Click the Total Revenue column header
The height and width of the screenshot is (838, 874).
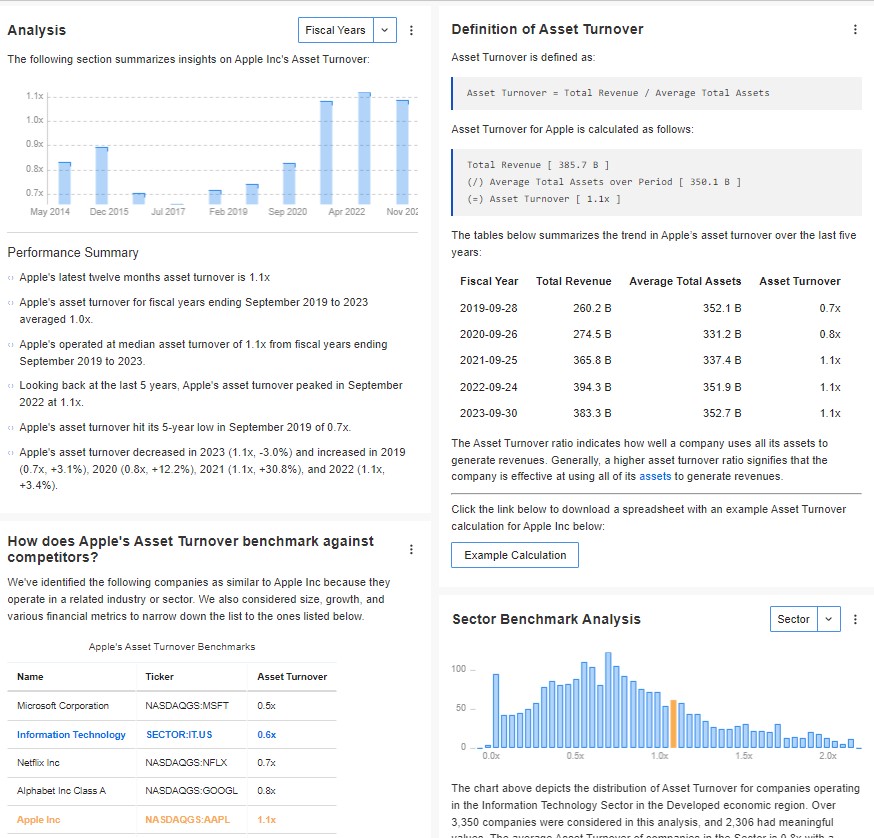574,281
